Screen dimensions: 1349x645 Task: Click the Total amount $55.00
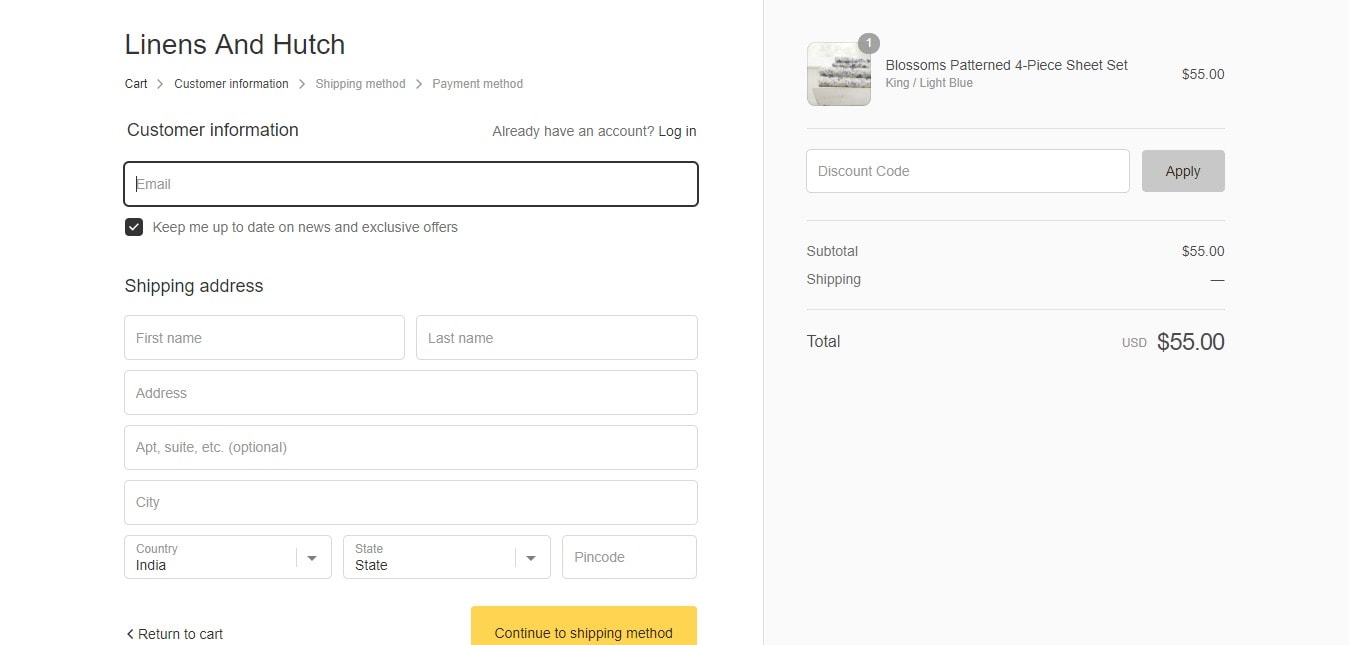tap(1190, 342)
